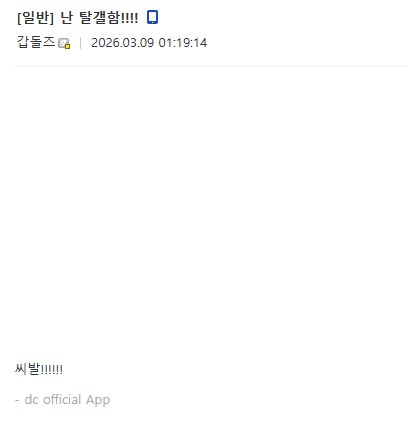The width and height of the screenshot is (408, 442).
Task: Select the author nickname 갑돌즈
Action: pos(36,42)
